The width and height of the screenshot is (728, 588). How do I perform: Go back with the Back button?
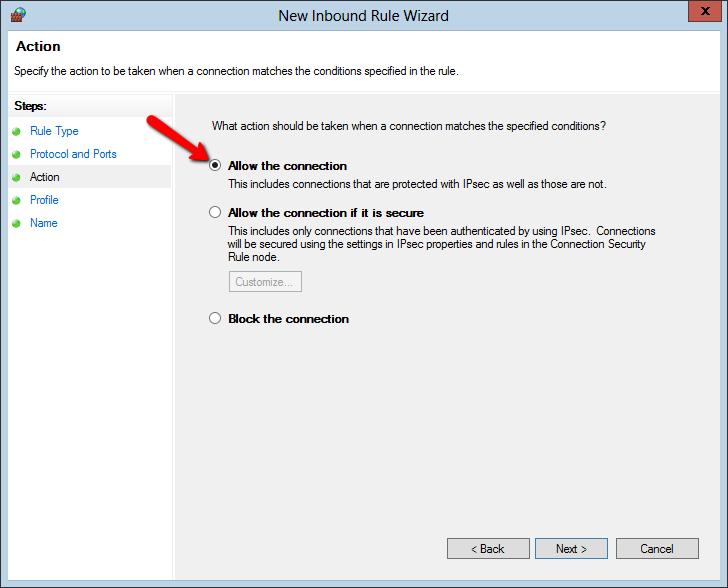point(488,549)
